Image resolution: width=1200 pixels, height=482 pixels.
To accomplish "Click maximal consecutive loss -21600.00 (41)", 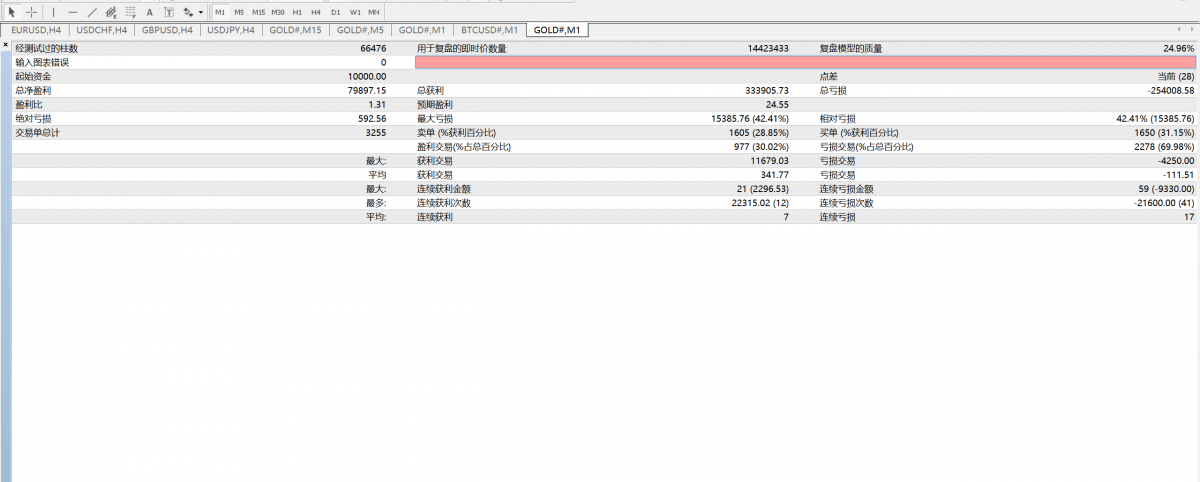I will coord(1164,202).
